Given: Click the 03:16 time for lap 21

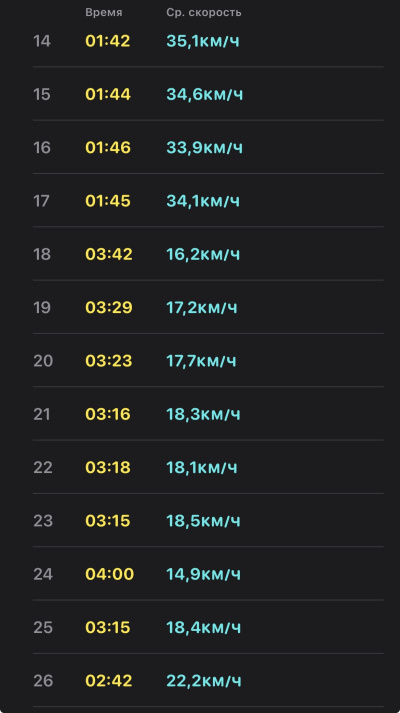Looking at the screenshot, I should (108, 414).
